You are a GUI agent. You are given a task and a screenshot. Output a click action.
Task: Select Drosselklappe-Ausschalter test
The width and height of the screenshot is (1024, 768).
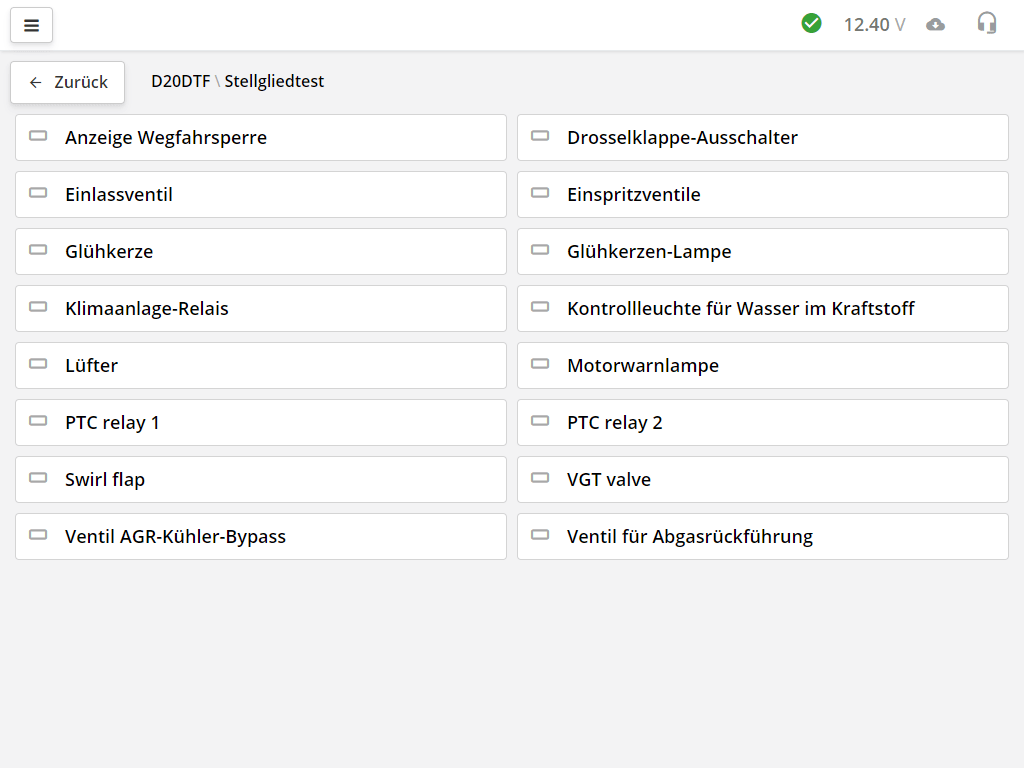(x=762, y=138)
